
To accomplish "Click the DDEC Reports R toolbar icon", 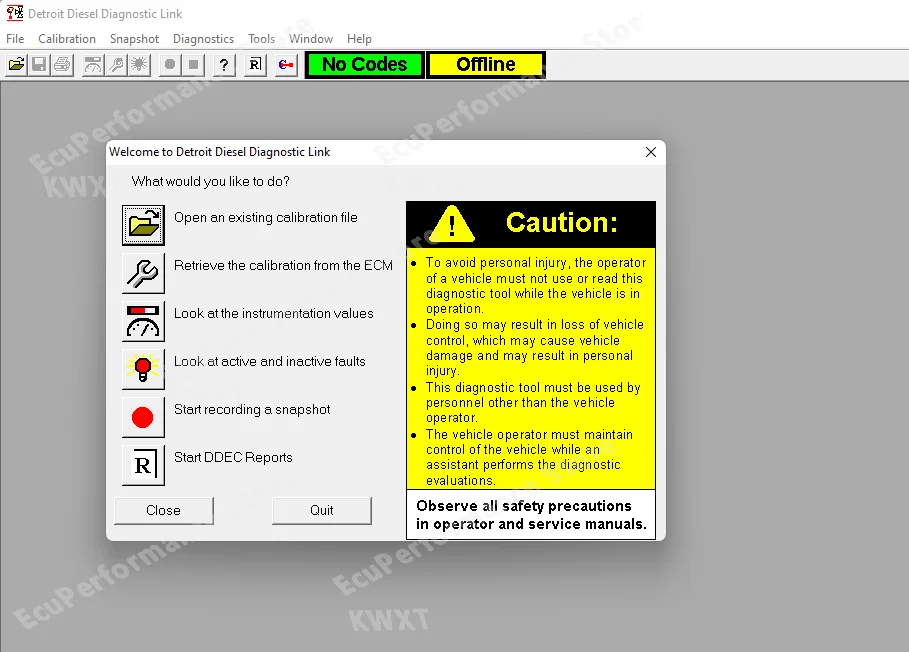I will pyautogui.click(x=255, y=64).
